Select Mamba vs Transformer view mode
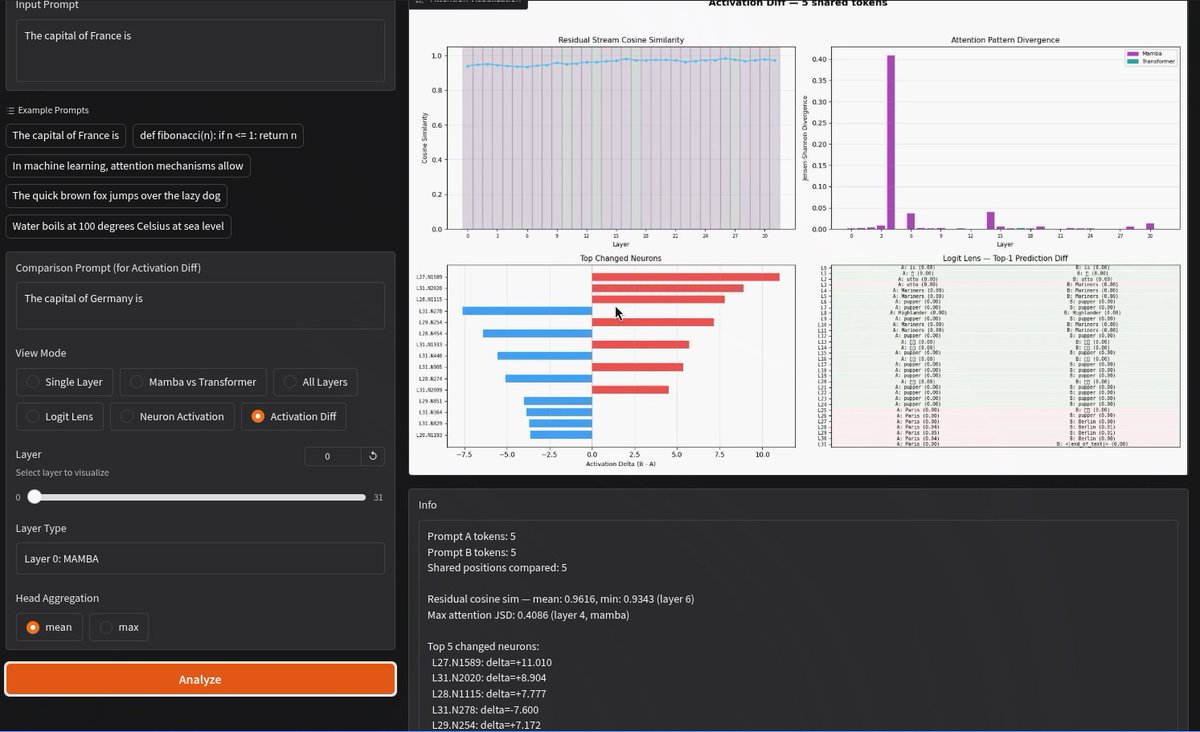Viewport: 1200px width, 732px height. tap(193, 382)
